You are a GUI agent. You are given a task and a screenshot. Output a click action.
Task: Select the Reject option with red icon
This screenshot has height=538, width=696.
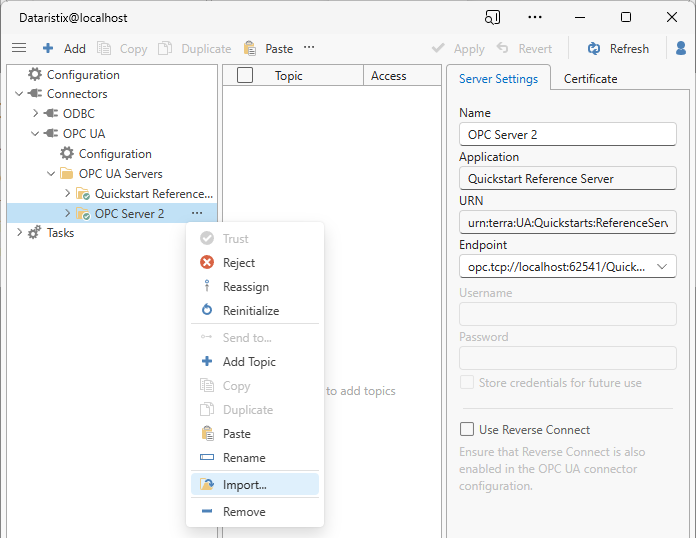[238, 263]
